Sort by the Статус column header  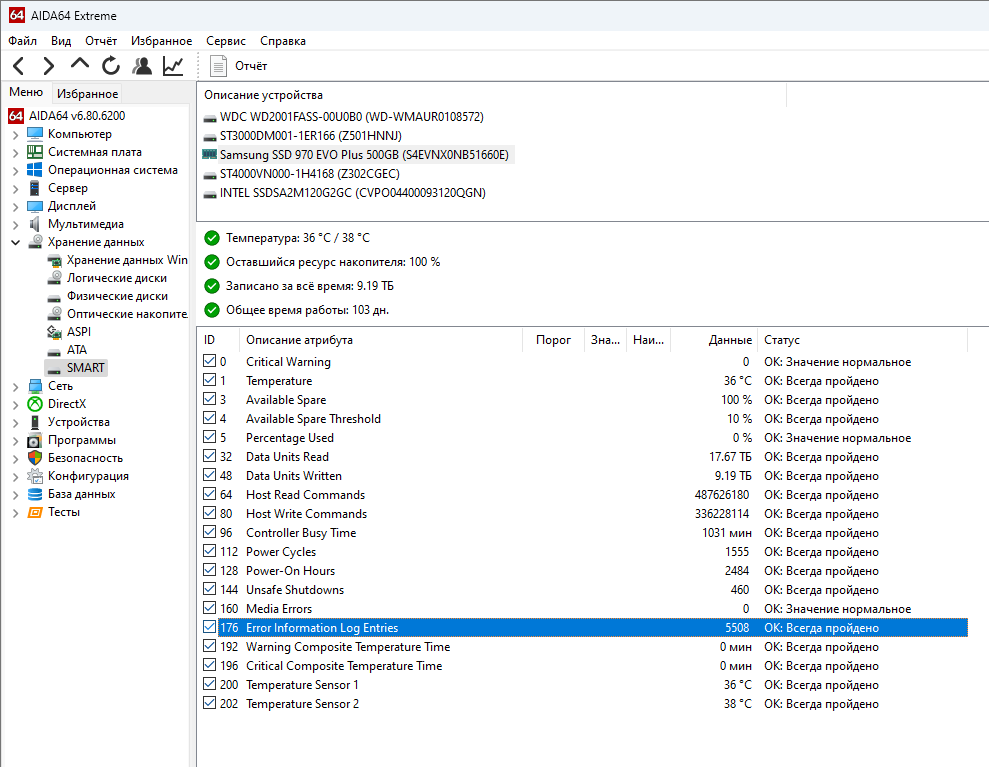(x=862, y=340)
